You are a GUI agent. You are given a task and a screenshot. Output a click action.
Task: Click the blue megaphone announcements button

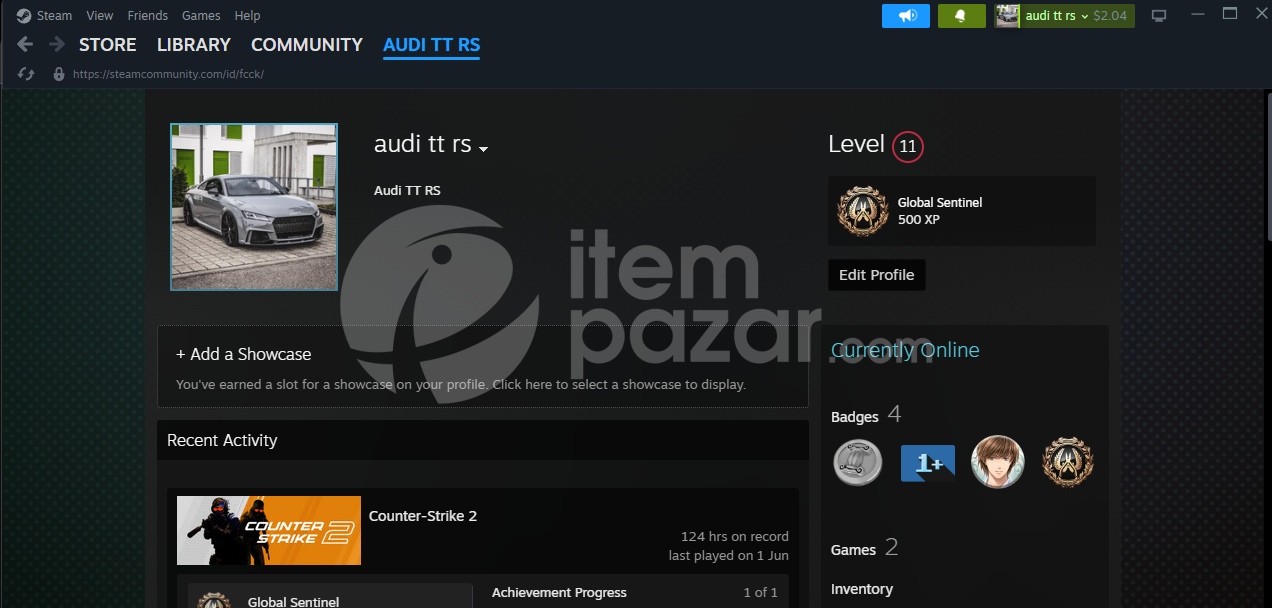point(906,16)
